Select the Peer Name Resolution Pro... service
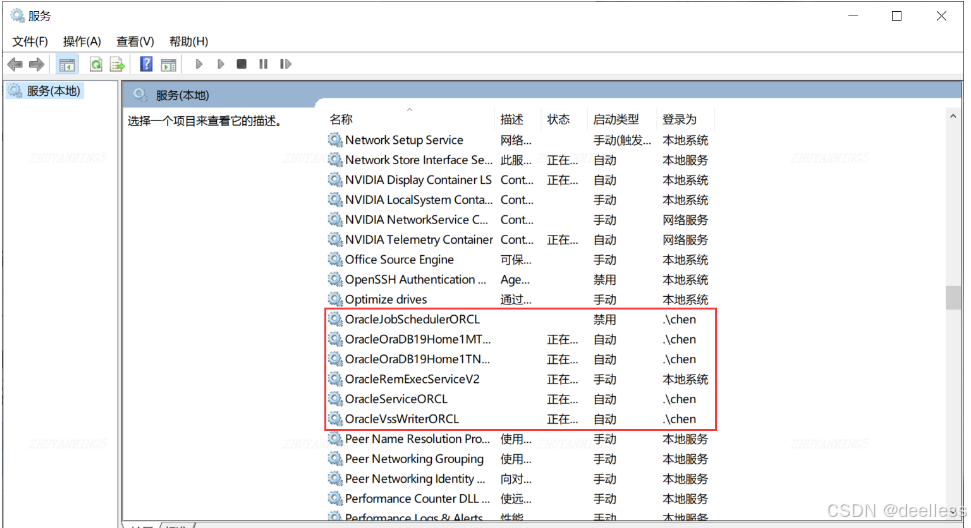971x528 pixels. (417, 439)
